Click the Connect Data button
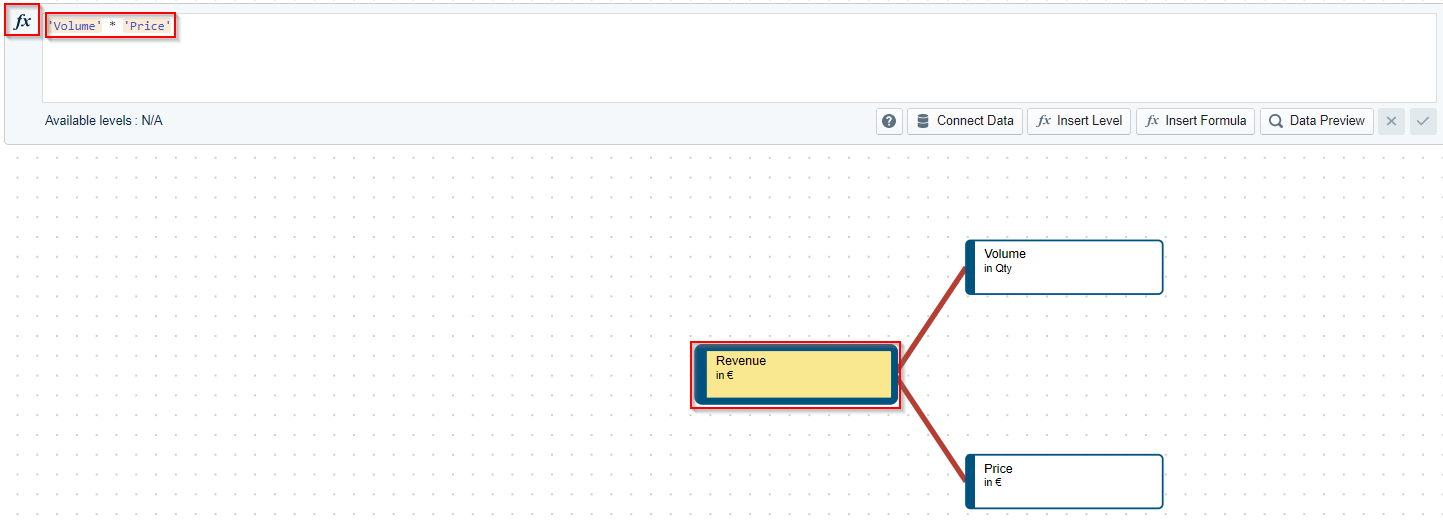Screen dimensions: 1443x527 [964, 121]
